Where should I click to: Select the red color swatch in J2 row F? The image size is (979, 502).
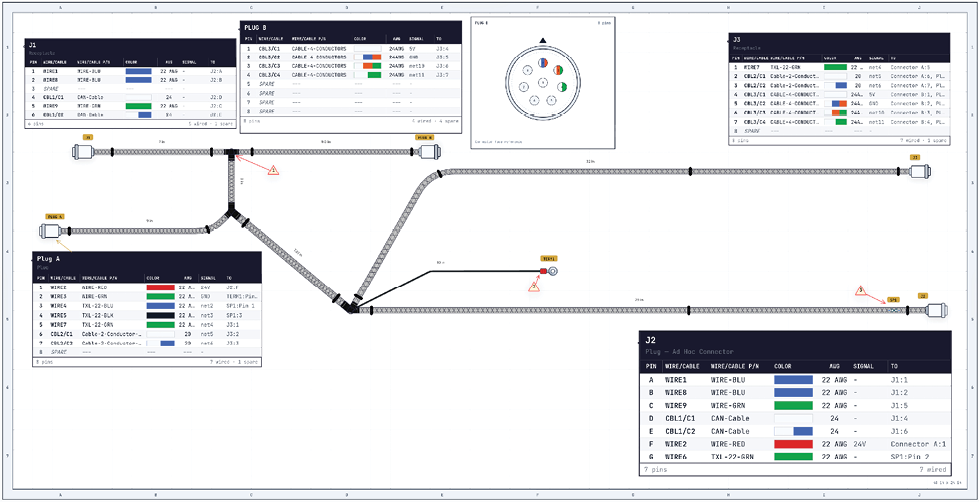(x=793, y=444)
